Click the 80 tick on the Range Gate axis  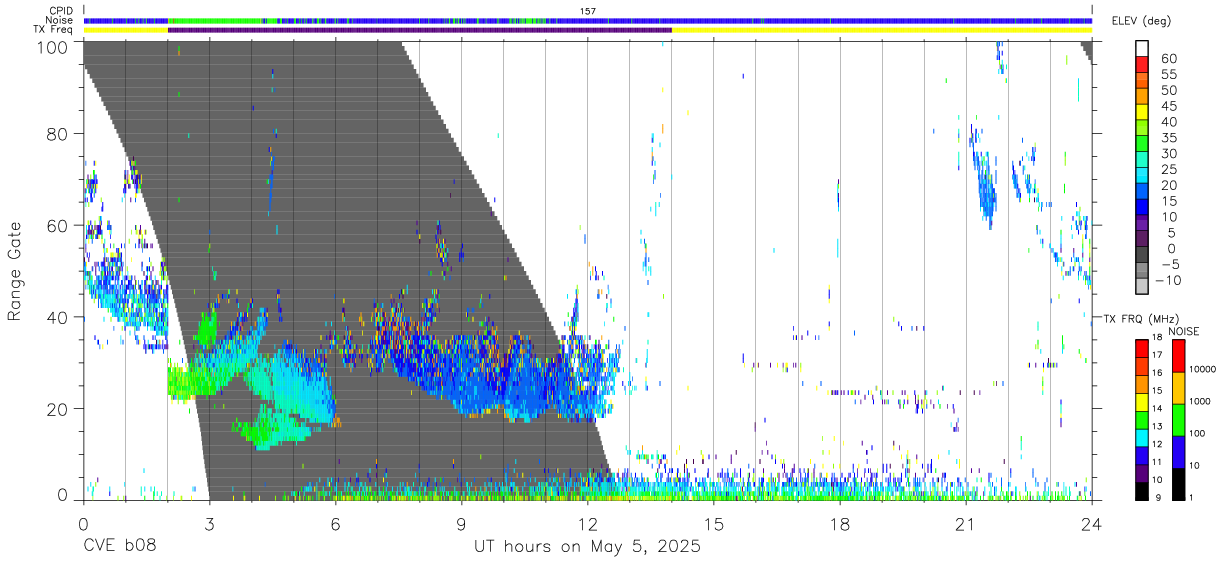click(59, 133)
